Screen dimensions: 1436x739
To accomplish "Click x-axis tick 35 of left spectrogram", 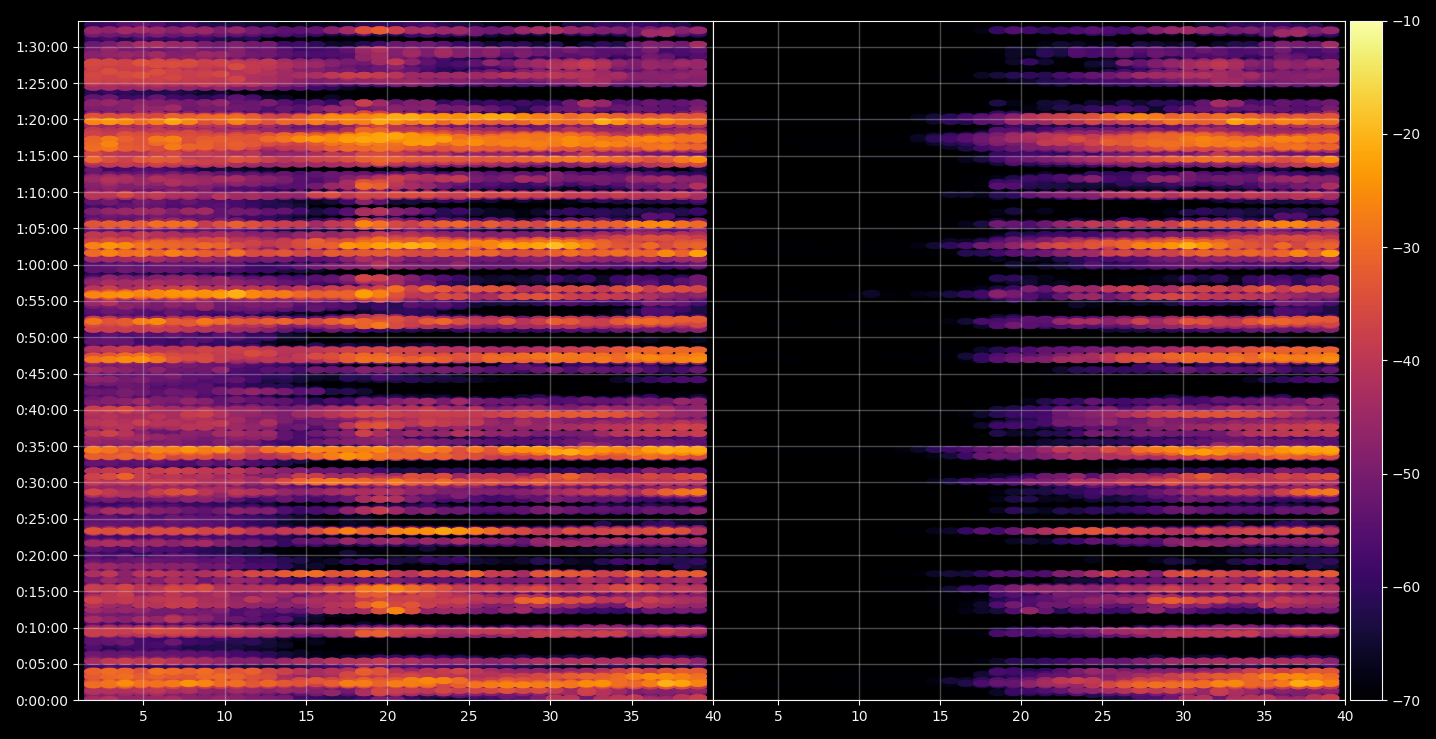I will point(631,716).
